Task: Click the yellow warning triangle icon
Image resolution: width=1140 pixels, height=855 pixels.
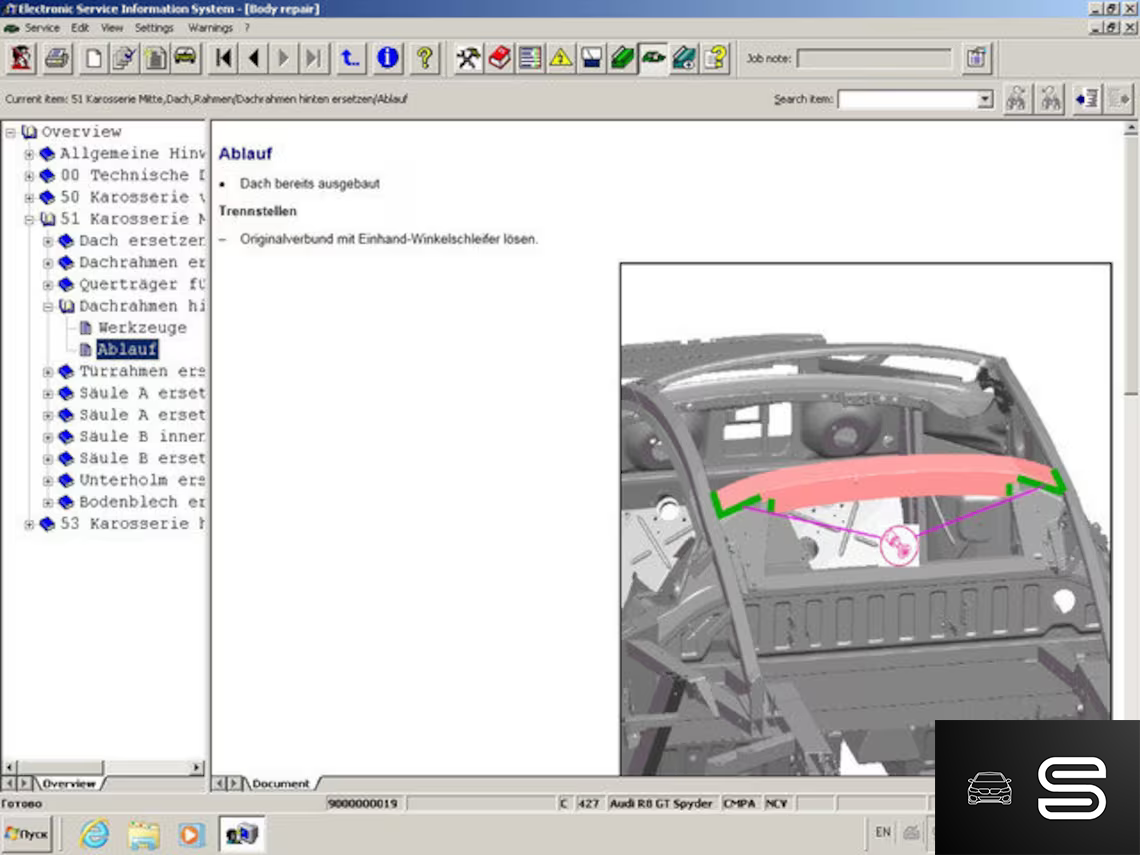Action: click(561, 58)
